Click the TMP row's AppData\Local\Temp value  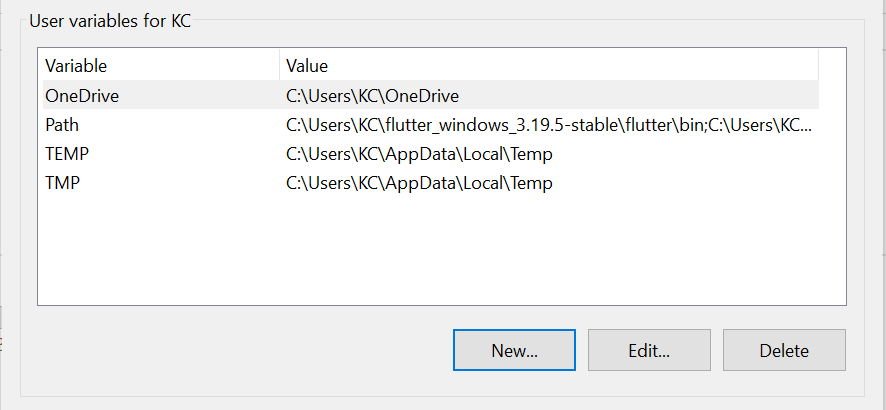tap(419, 183)
